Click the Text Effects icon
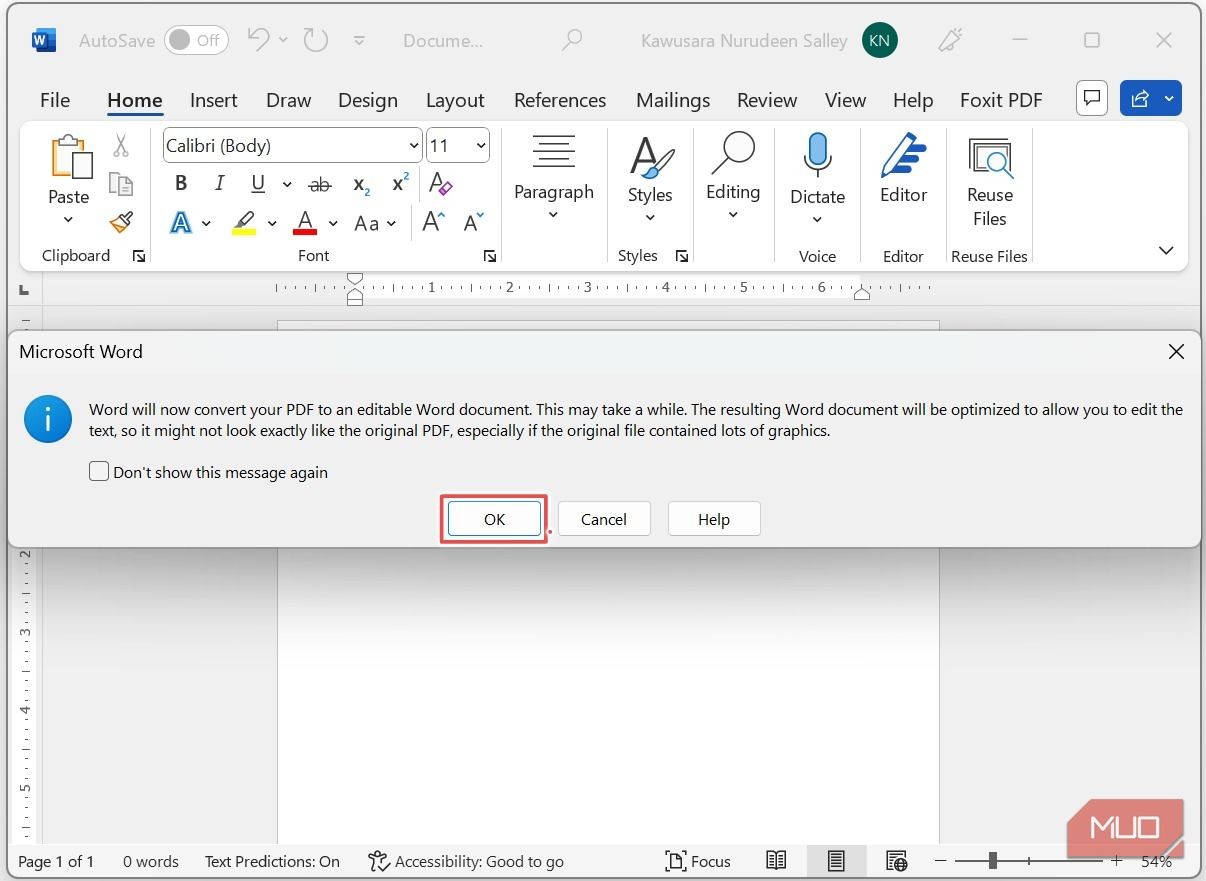1206x881 pixels. pyautogui.click(x=181, y=222)
